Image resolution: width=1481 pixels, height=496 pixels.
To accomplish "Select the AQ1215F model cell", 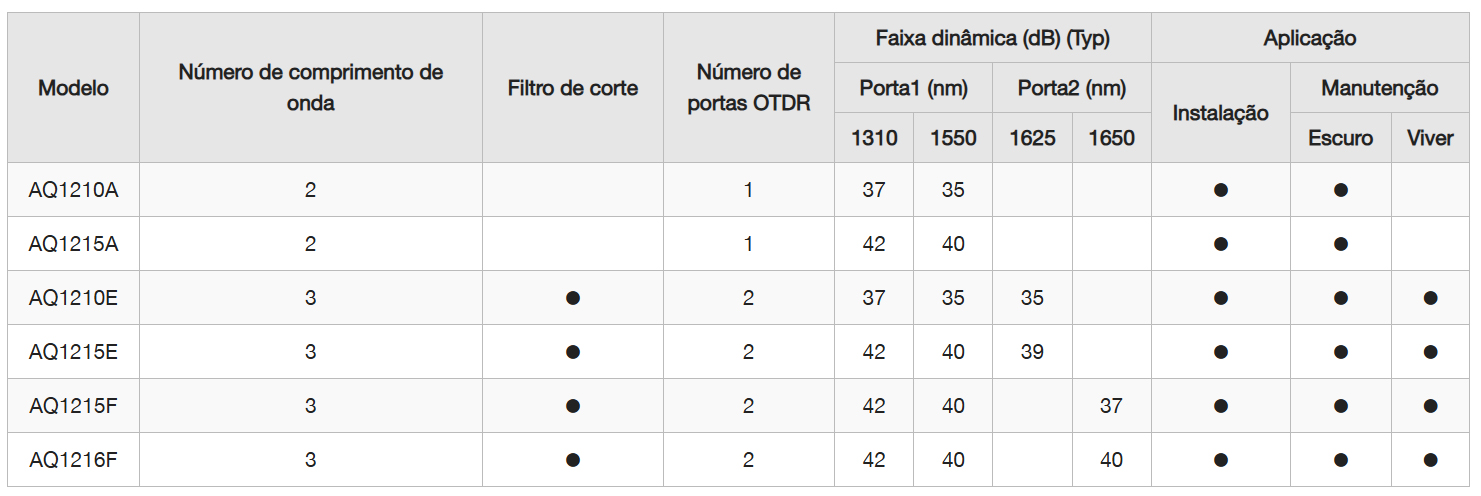I will 74,406.
